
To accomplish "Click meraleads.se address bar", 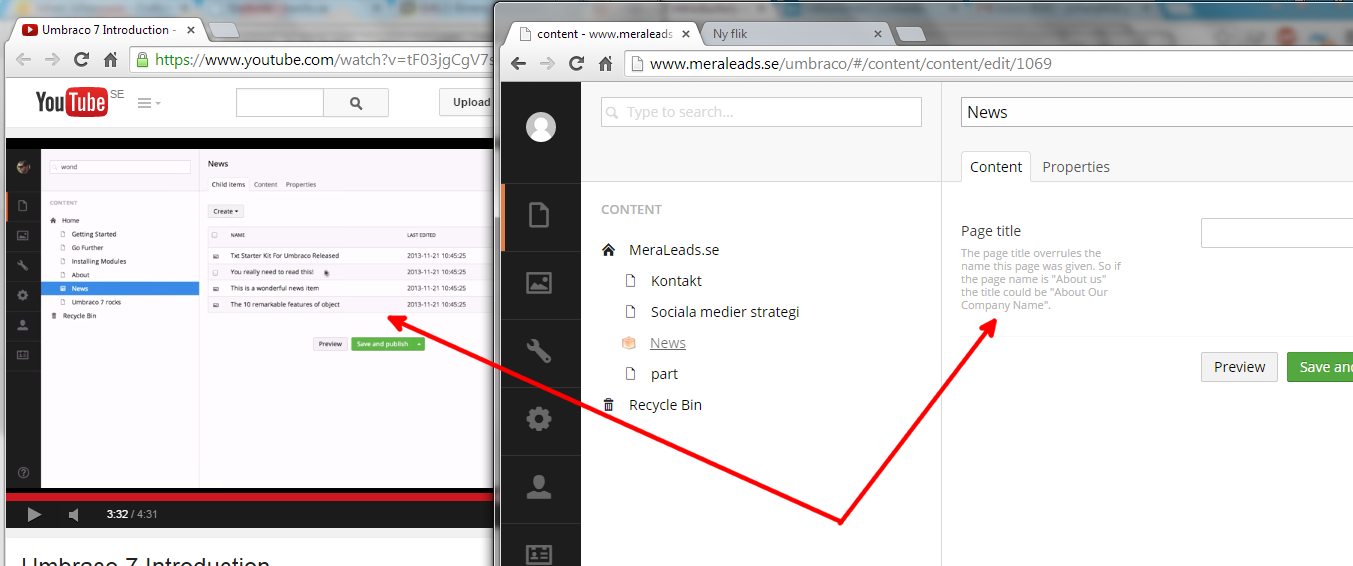I will point(990,63).
